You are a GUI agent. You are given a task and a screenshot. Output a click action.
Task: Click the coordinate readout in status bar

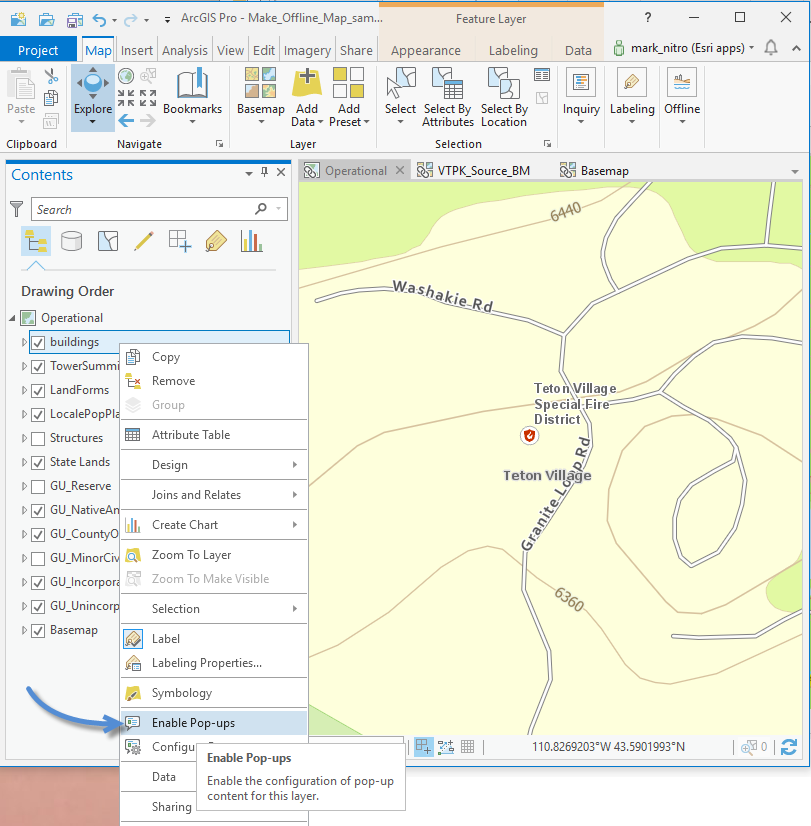click(608, 746)
